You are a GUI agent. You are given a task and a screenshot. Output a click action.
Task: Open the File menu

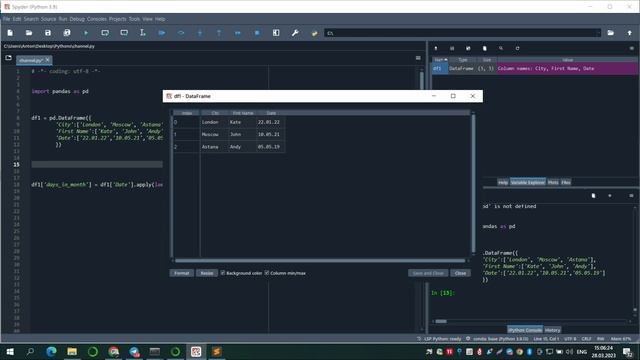(x=6, y=19)
